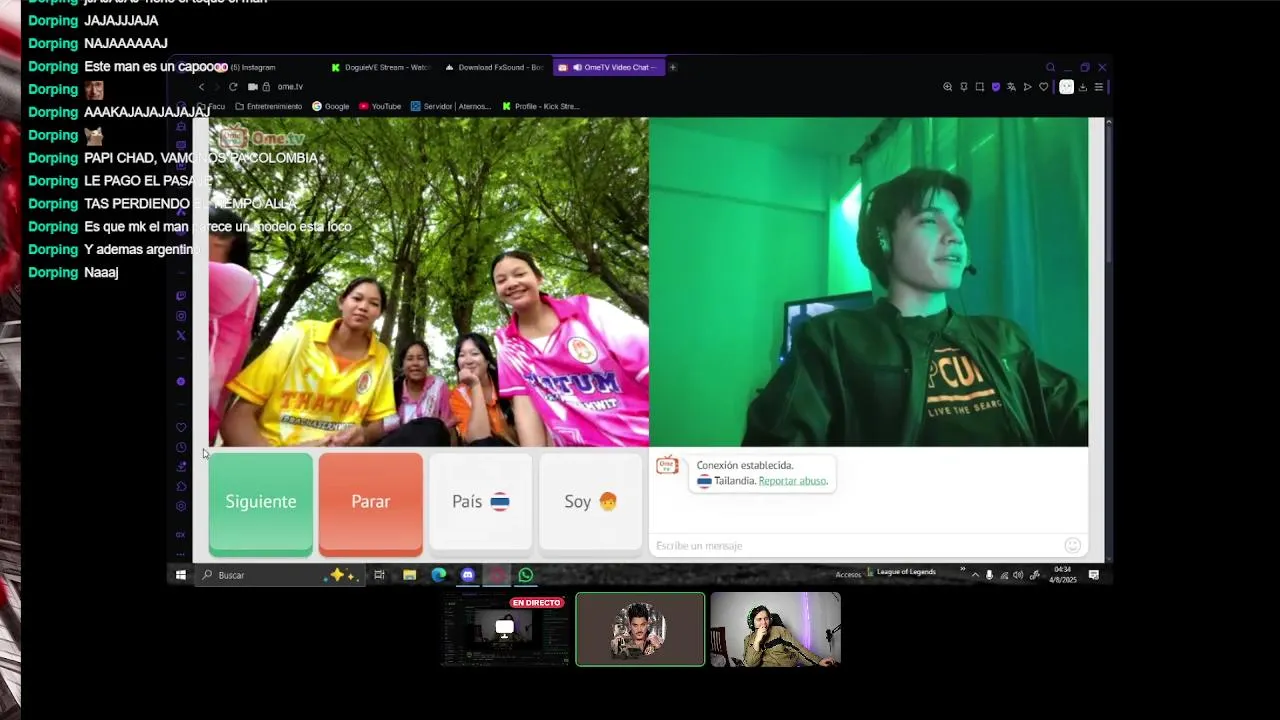Select the right participant thumbnail
Screen dimensions: 1280x720
coord(776,629)
